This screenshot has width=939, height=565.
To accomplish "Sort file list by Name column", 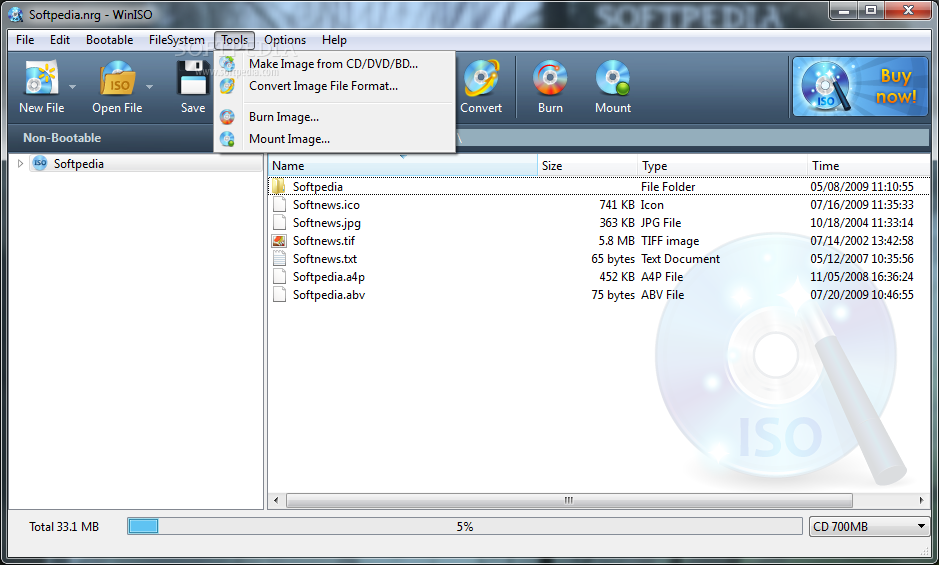I will point(402,165).
